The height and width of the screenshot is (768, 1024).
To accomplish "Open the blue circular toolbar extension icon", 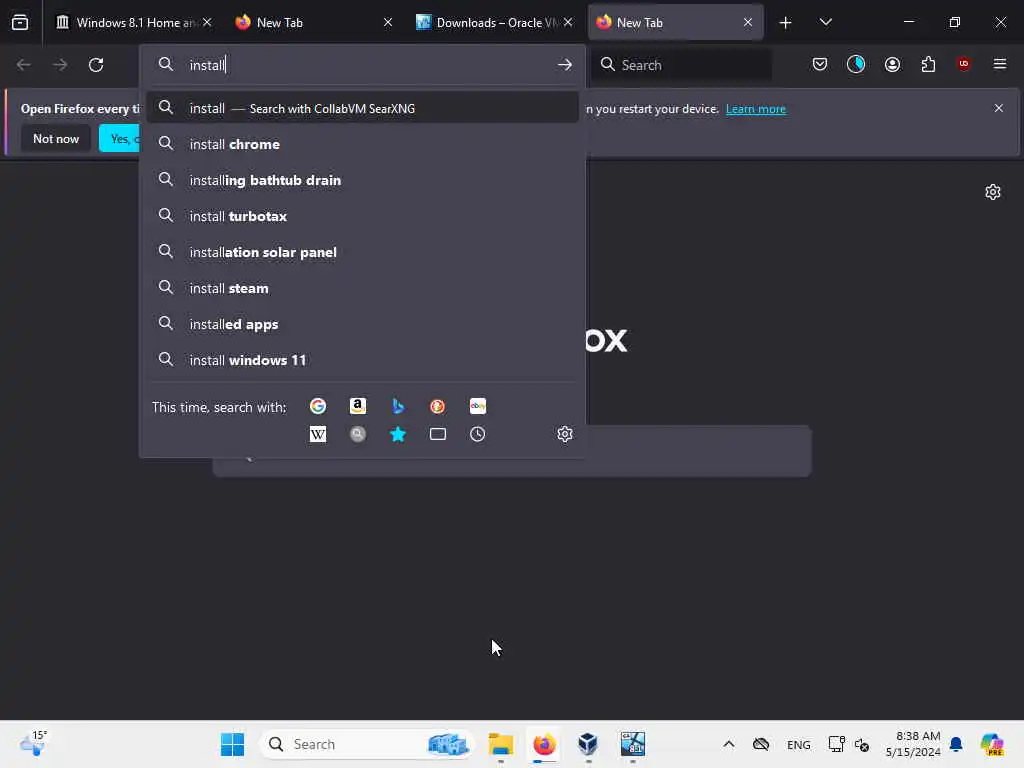I will click(x=856, y=64).
